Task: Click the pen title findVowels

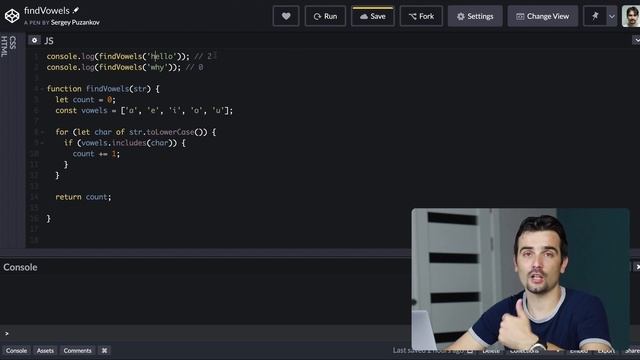Action: (x=47, y=11)
